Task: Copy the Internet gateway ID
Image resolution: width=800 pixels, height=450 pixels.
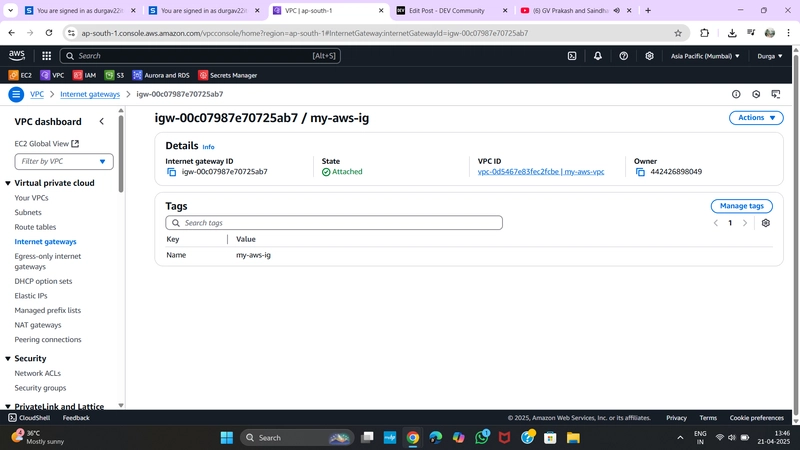Action: click(171, 172)
